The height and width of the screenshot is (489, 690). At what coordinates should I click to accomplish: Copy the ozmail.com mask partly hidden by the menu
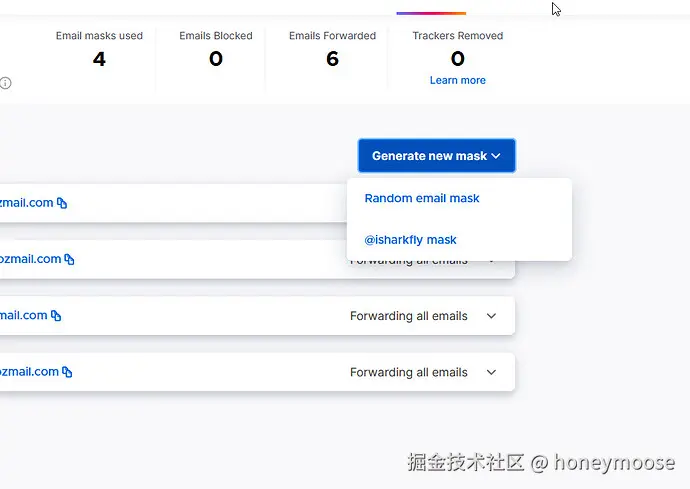click(x=70, y=259)
